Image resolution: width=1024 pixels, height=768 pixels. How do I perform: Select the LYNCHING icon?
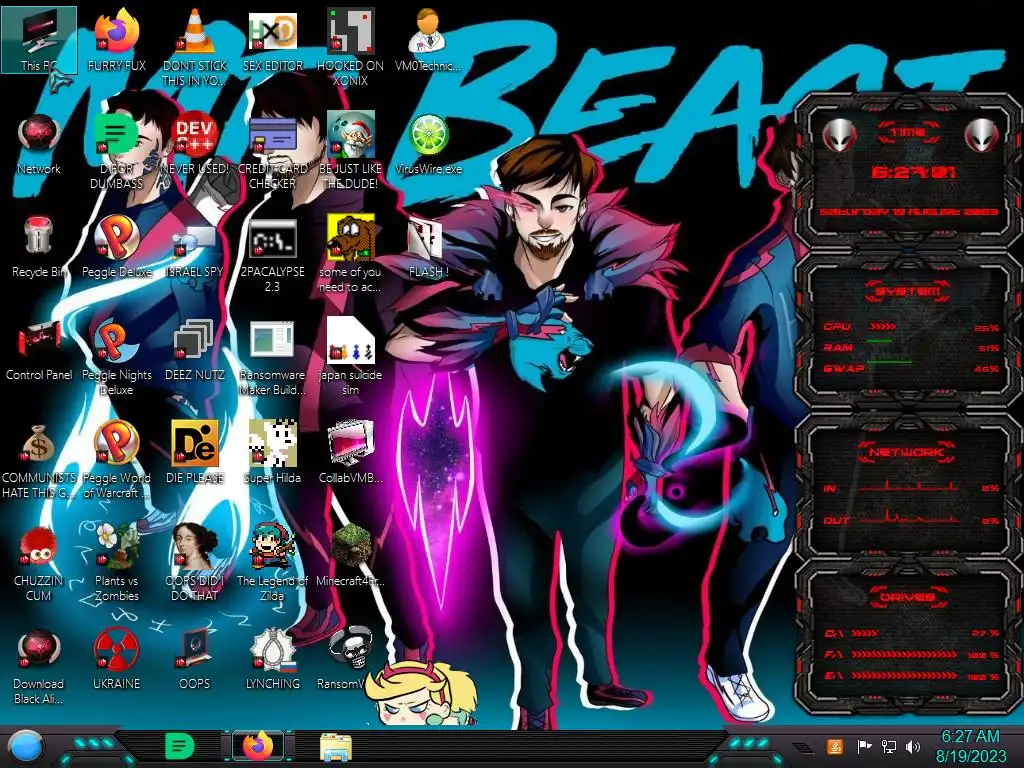coord(273,660)
